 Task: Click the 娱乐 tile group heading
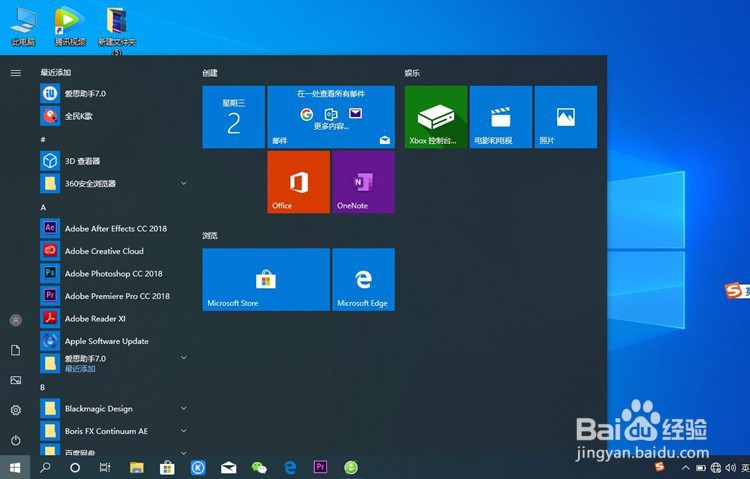tap(412, 73)
